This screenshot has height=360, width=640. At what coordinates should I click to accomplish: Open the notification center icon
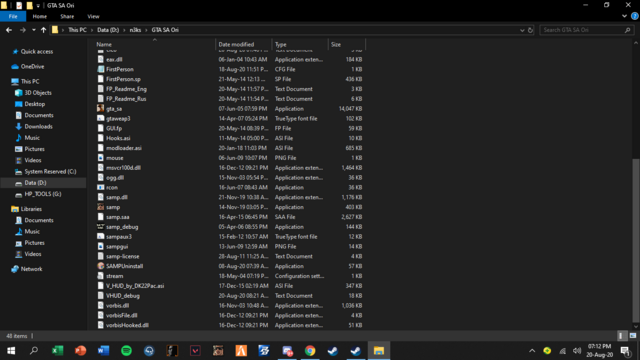tap(625, 351)
